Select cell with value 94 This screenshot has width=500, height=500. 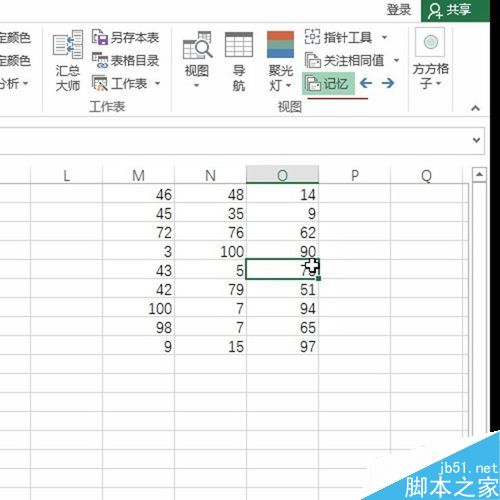click(x=282, y=308)
